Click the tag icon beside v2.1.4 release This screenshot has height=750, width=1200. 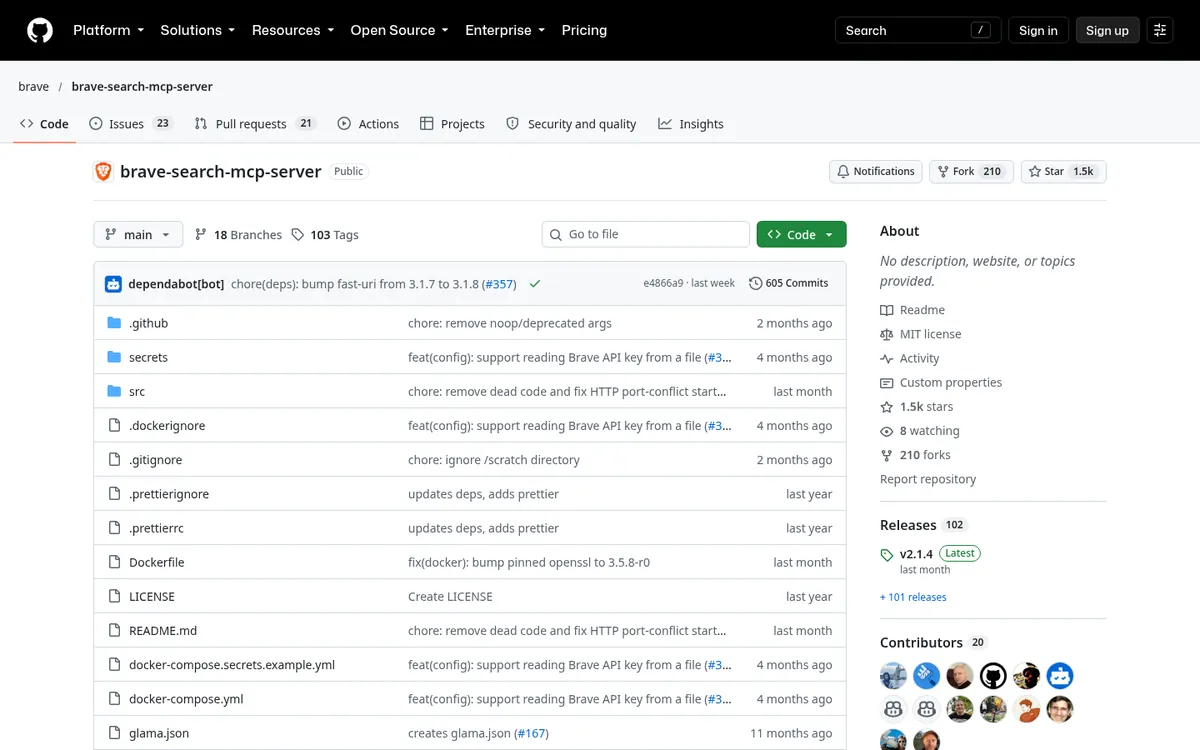pos(887,554)
